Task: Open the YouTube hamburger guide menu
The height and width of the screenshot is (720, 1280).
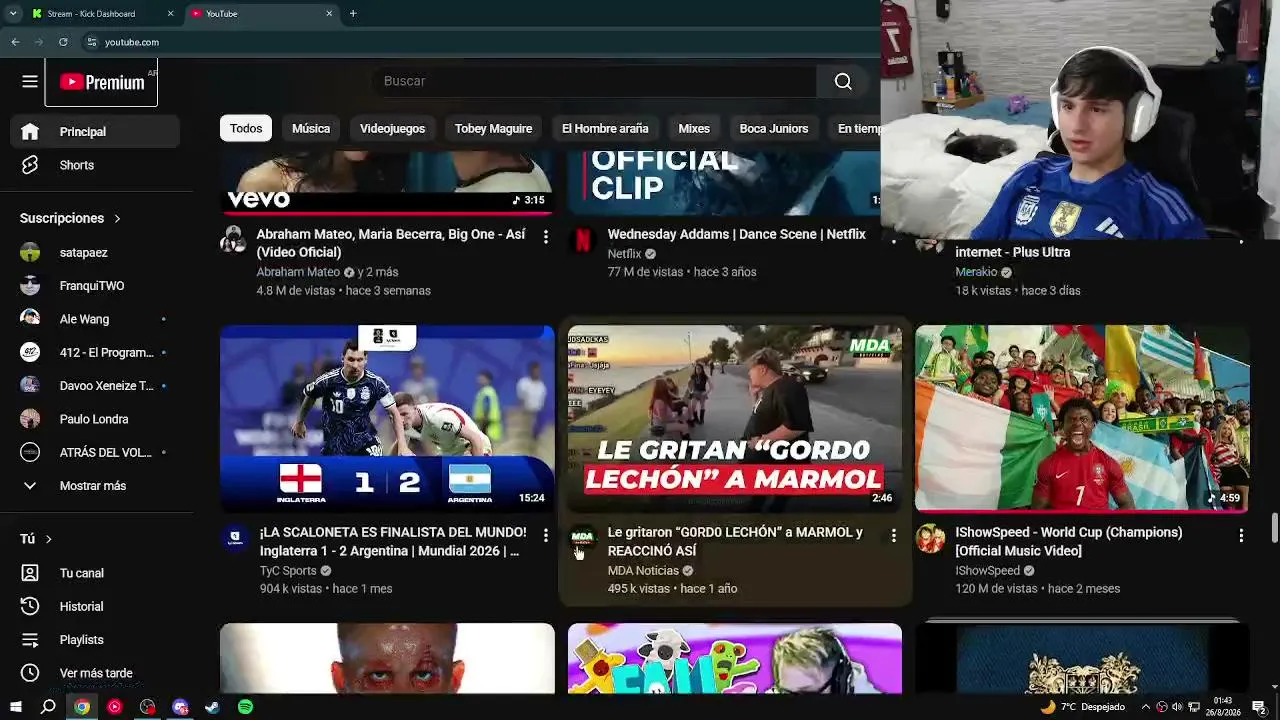Action: tap(30, 82)
